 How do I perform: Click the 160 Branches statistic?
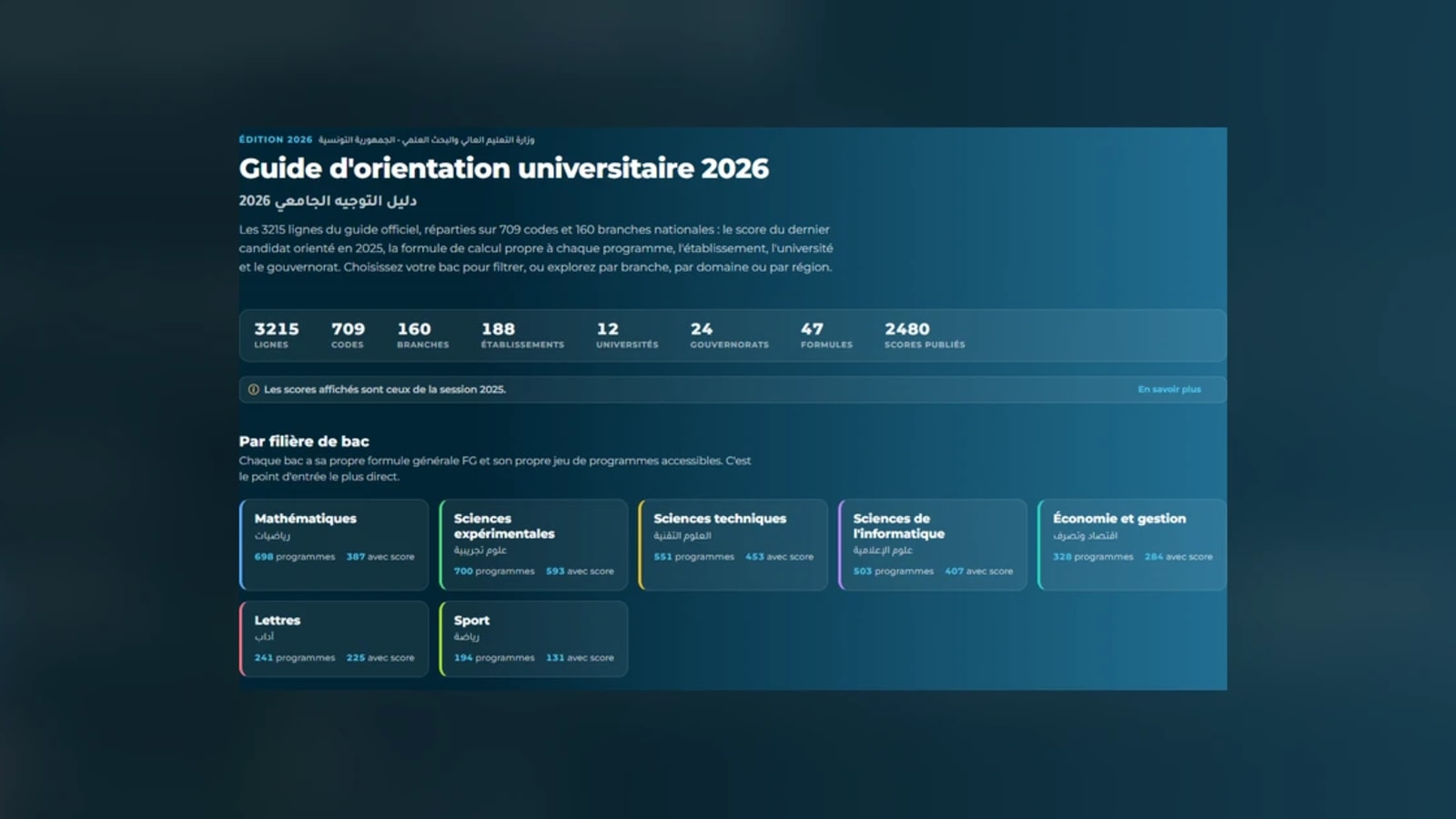tap(423, 335)
